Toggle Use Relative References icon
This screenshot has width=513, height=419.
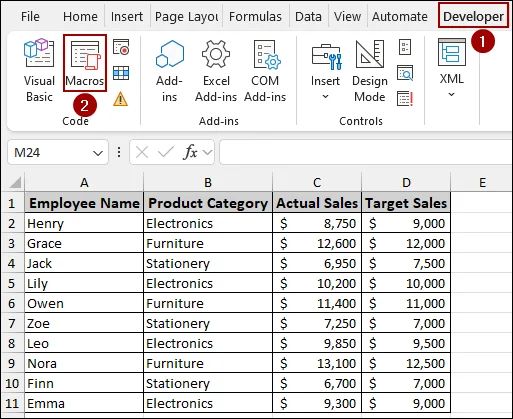(121, 73)
